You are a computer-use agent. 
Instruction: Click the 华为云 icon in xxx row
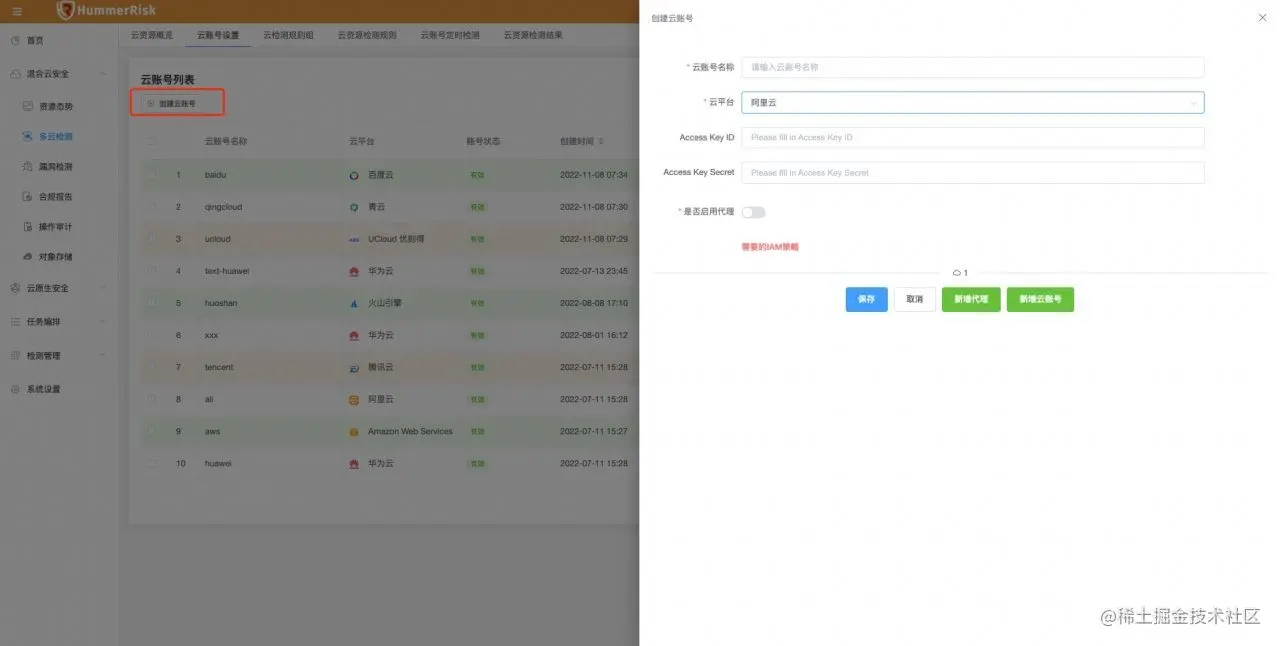point(354,335)
